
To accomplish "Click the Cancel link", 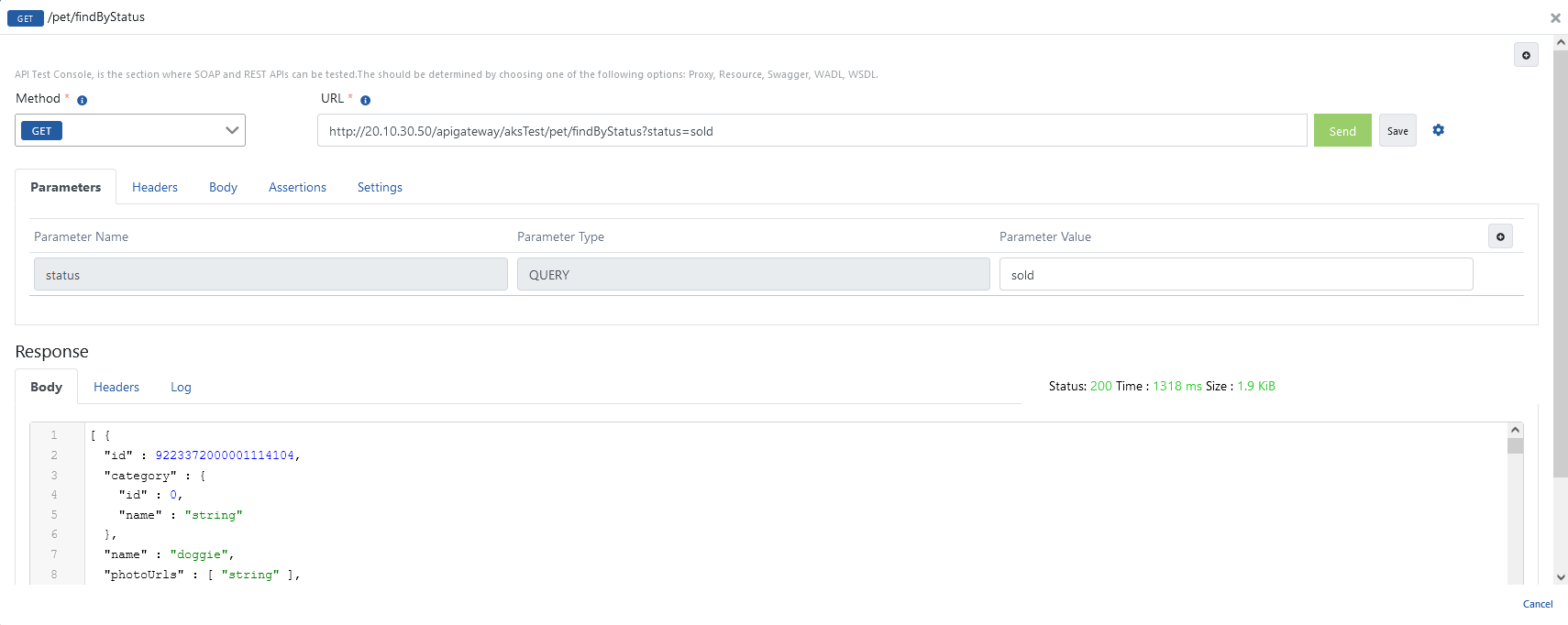I will pyautogui.click(x=1537, y=604).
